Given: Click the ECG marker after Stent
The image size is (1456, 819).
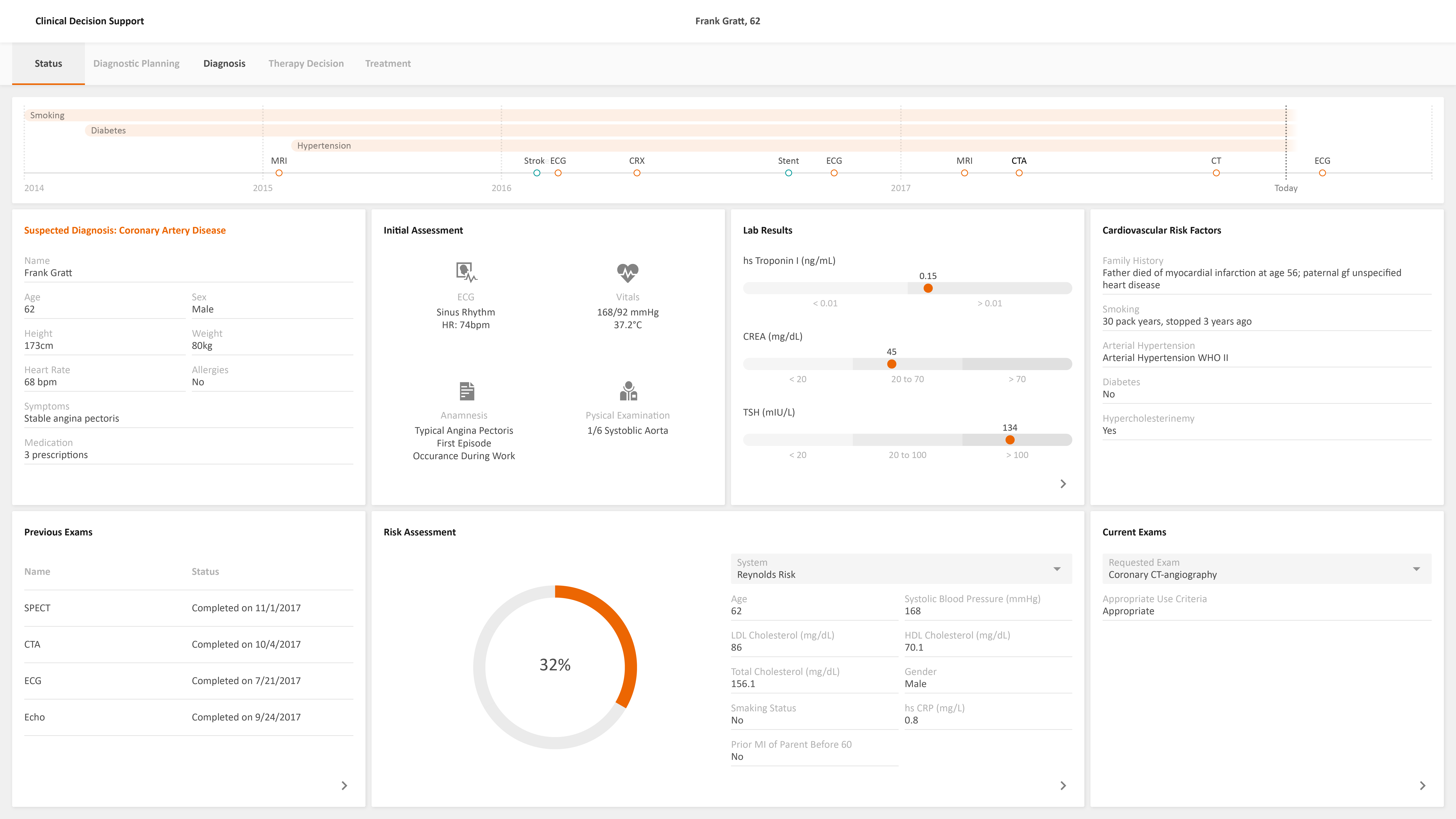Looking at the screenshot, I should (x=834, y=173).
